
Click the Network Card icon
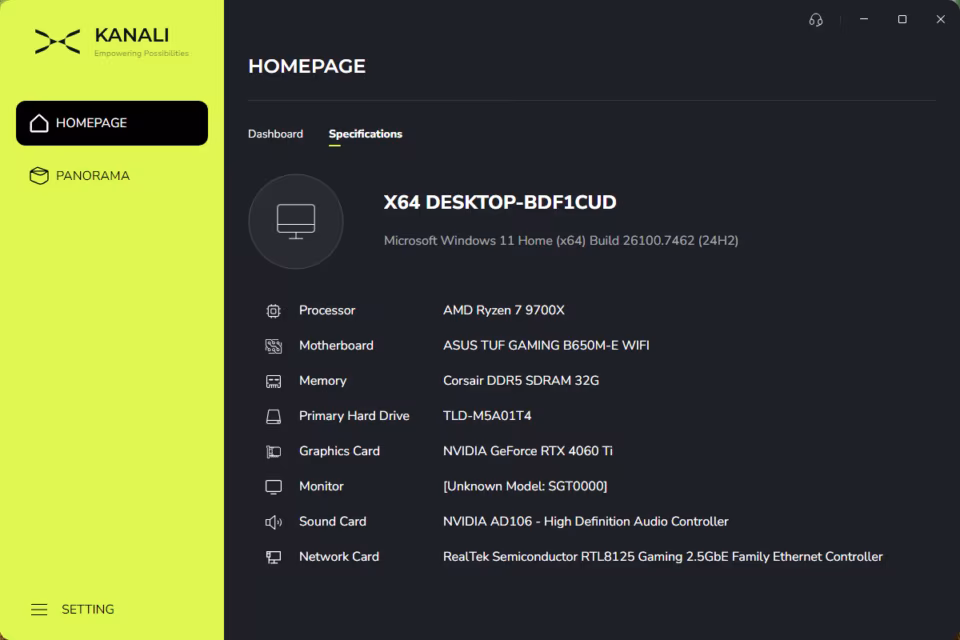coord(274,557)
